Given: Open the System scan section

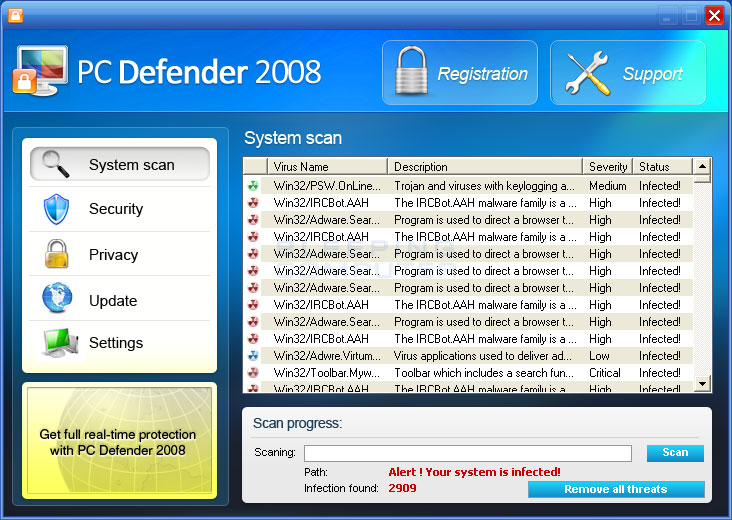Looking at the screenshot, I should tap(120, 164).
